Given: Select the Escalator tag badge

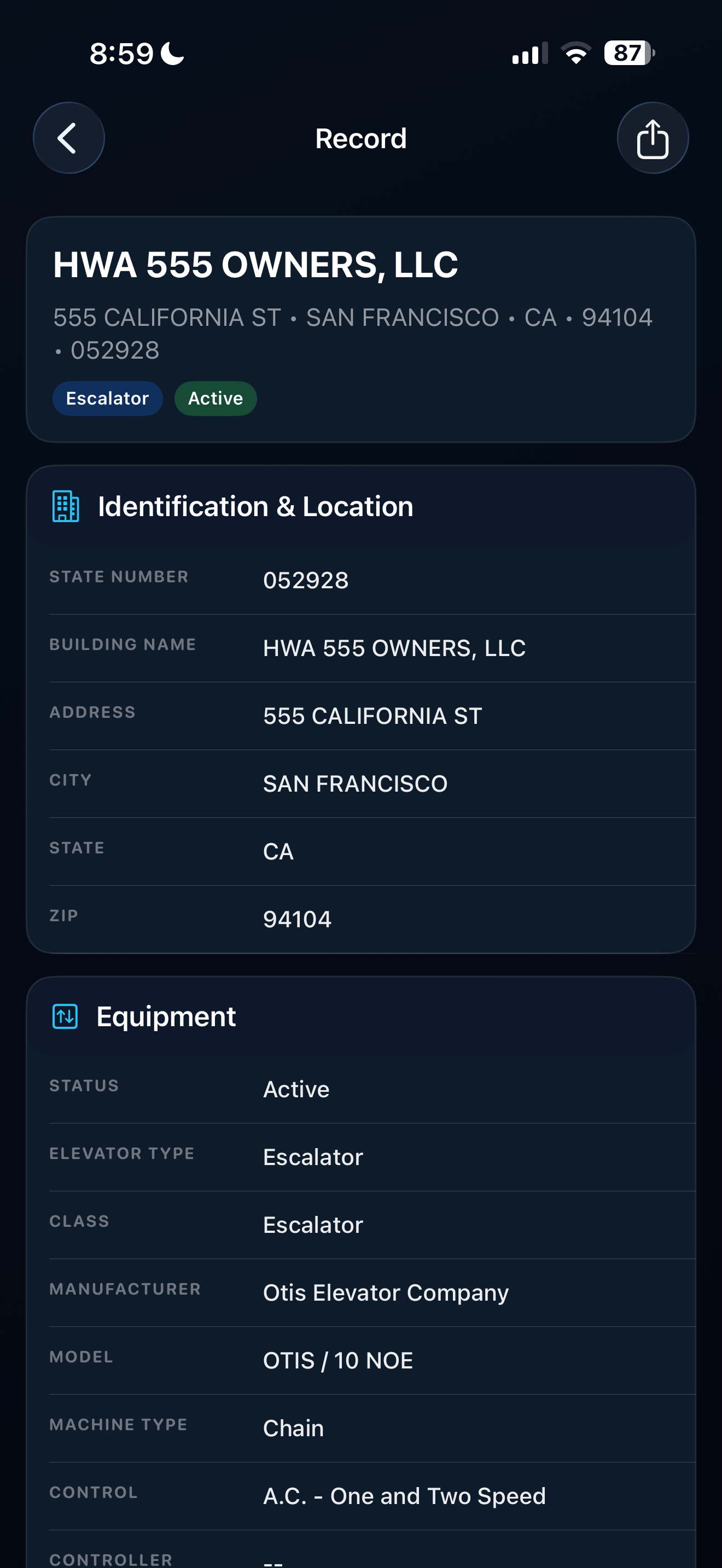Looking at the screenshot, I should pyautogui.click(x=107, y=399).
